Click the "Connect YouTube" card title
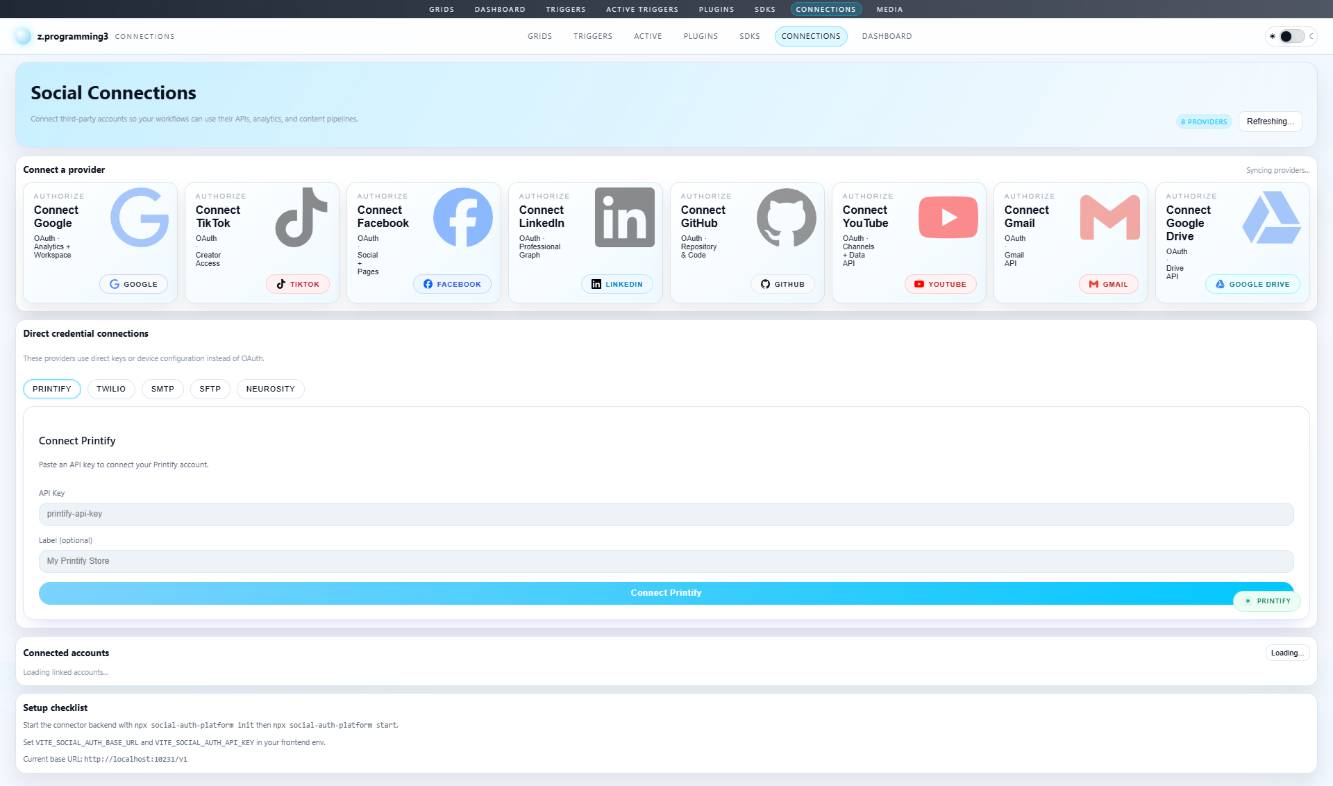 (865, 217)
